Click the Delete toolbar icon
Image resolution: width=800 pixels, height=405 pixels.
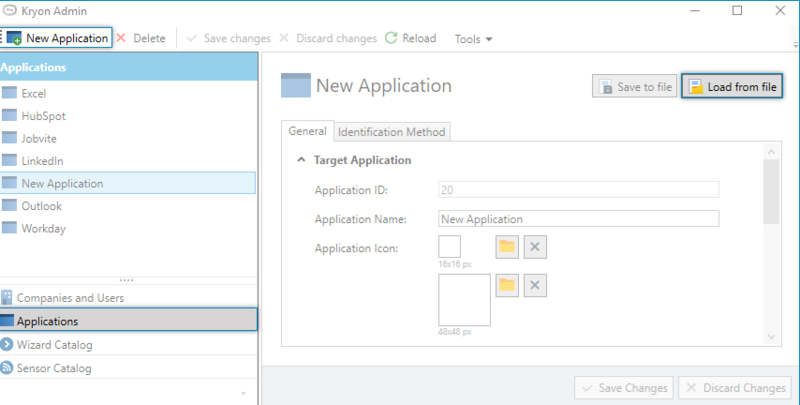pyautogui.click(x=122, y=38)
